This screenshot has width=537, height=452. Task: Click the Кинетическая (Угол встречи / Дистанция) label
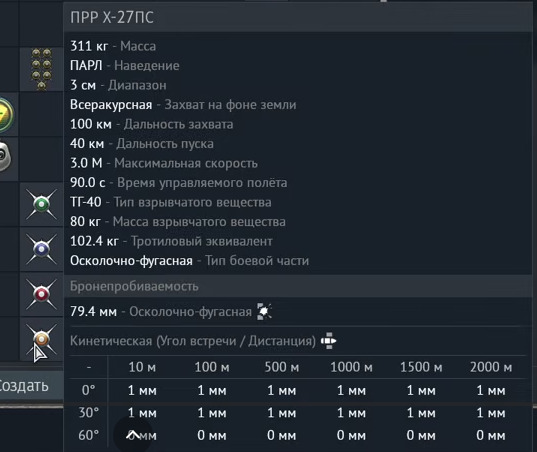pos(193,341)
